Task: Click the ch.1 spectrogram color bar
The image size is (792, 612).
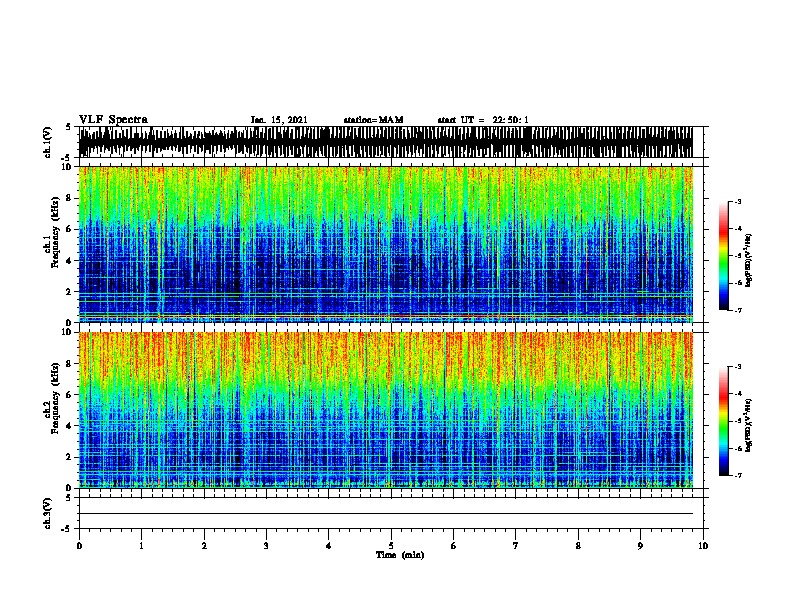Action: pyautogui.click(x=724, y=256)
